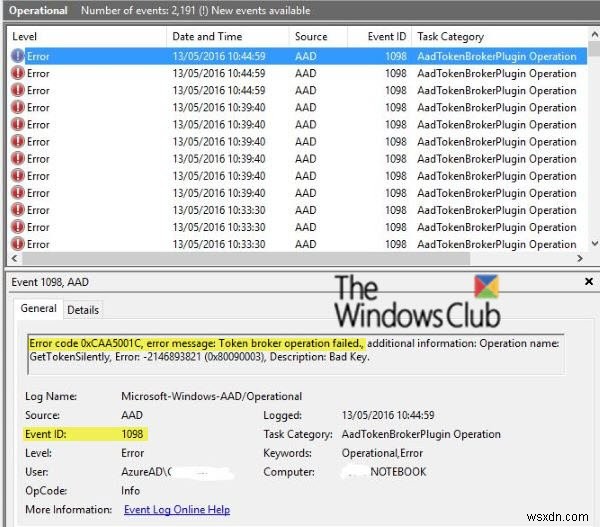
Task: Click the error icon on the highlighted row
Action: pyautogui.click(x=18, y=56)
